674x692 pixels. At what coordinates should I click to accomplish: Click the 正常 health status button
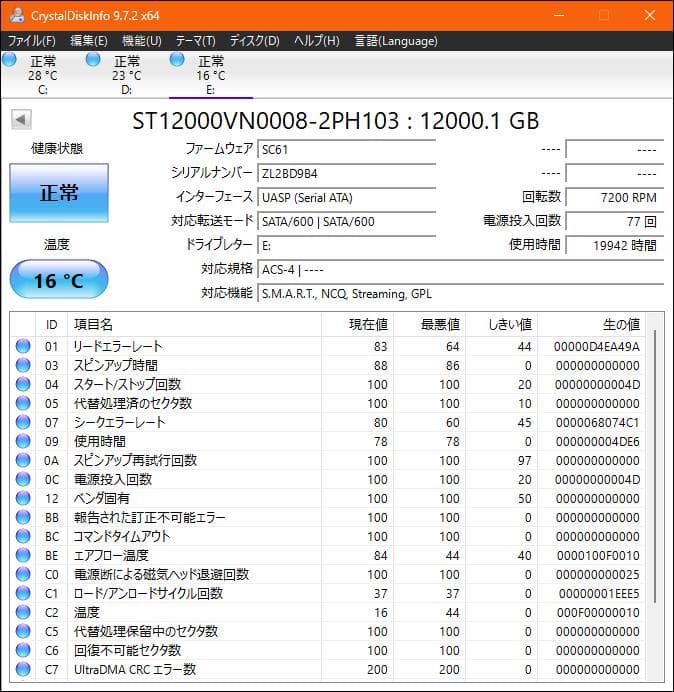click(59, 193)
